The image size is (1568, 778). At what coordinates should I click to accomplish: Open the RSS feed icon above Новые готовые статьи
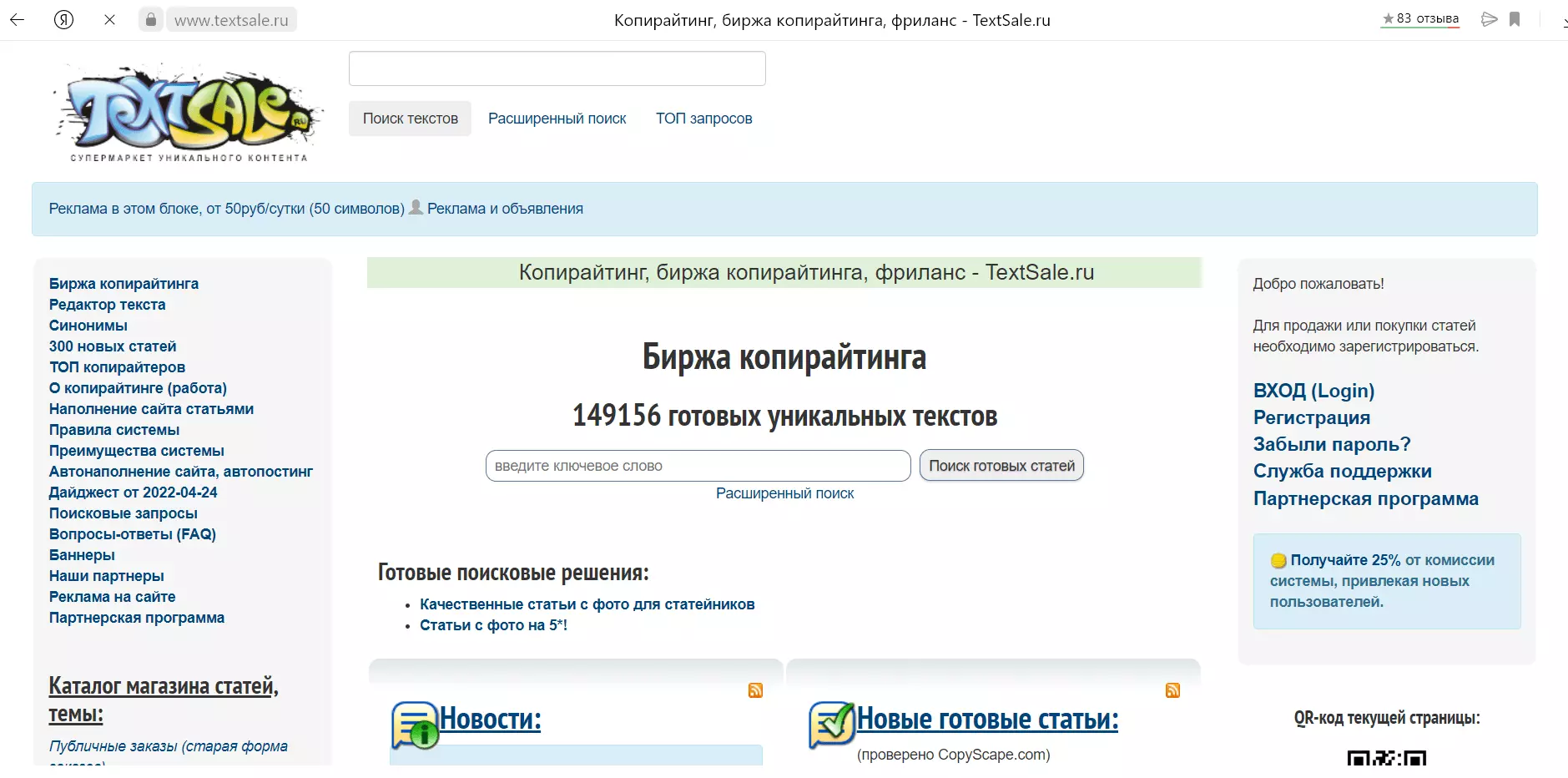pyautogui.click(x=1172, y=690)
